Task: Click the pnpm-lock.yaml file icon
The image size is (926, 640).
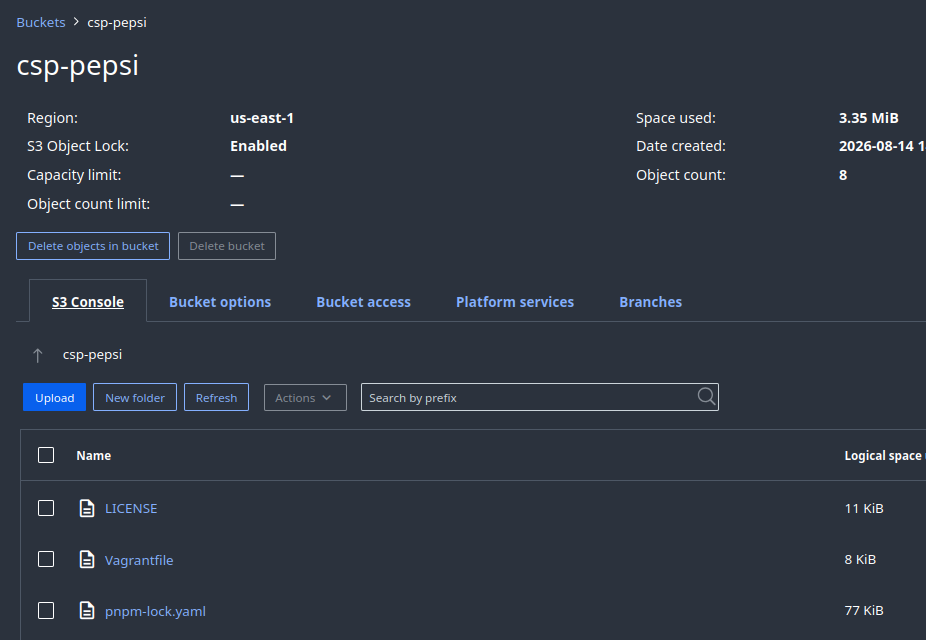Action: click(x=87, y=610)
